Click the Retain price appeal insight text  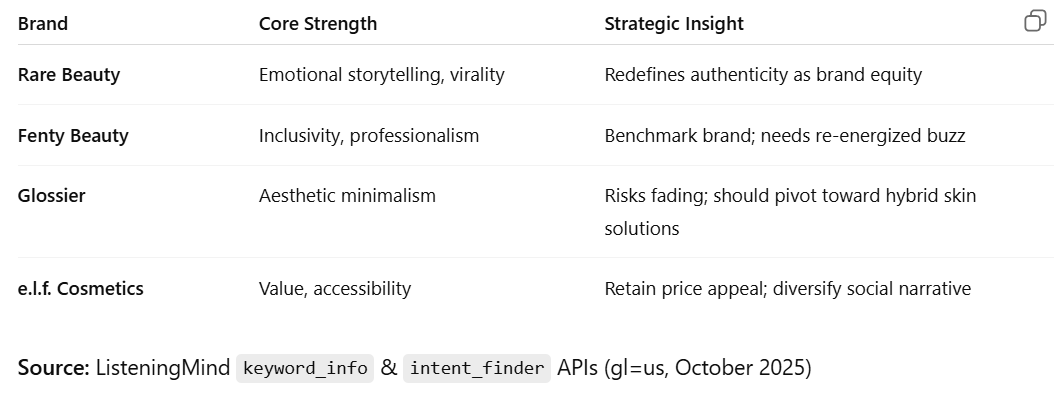pyautogui.click(x=788, y=289)
